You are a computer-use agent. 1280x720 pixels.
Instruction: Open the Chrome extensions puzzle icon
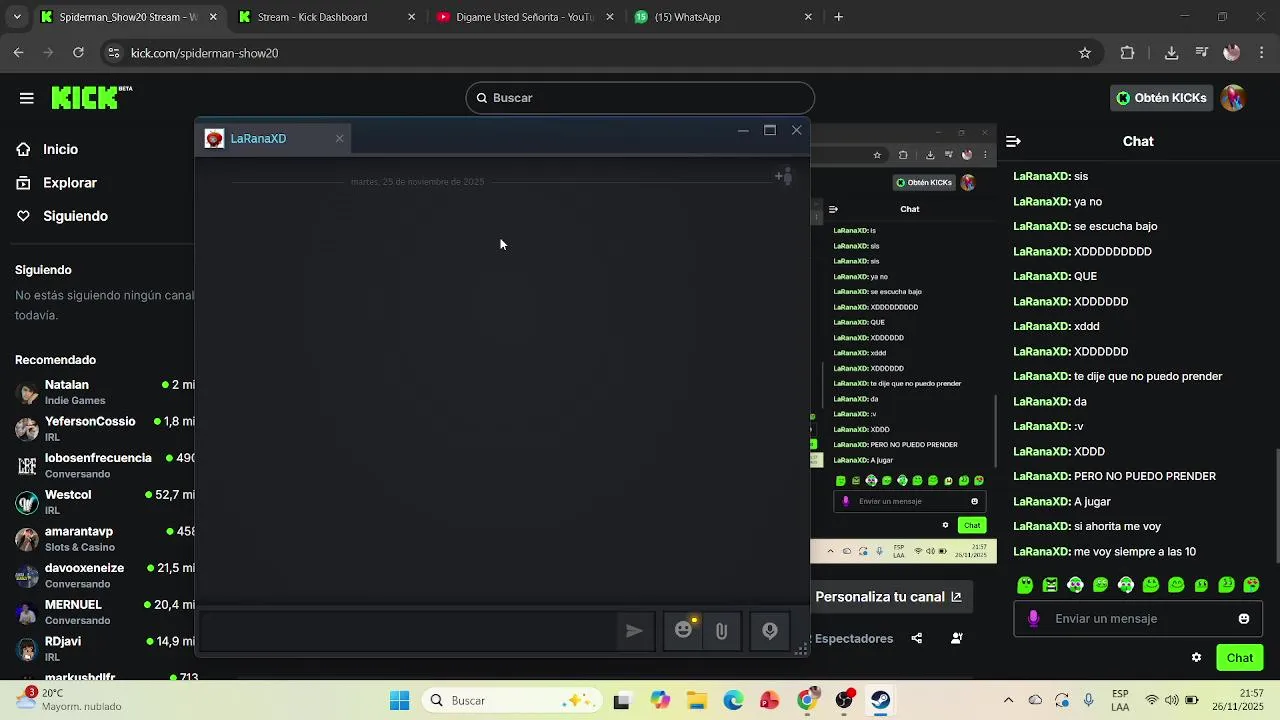pyautogui.click(x=1128, y=53)
